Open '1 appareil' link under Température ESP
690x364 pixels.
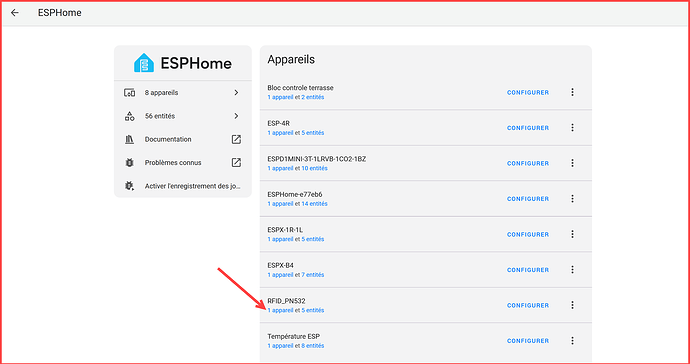[280, 346]
